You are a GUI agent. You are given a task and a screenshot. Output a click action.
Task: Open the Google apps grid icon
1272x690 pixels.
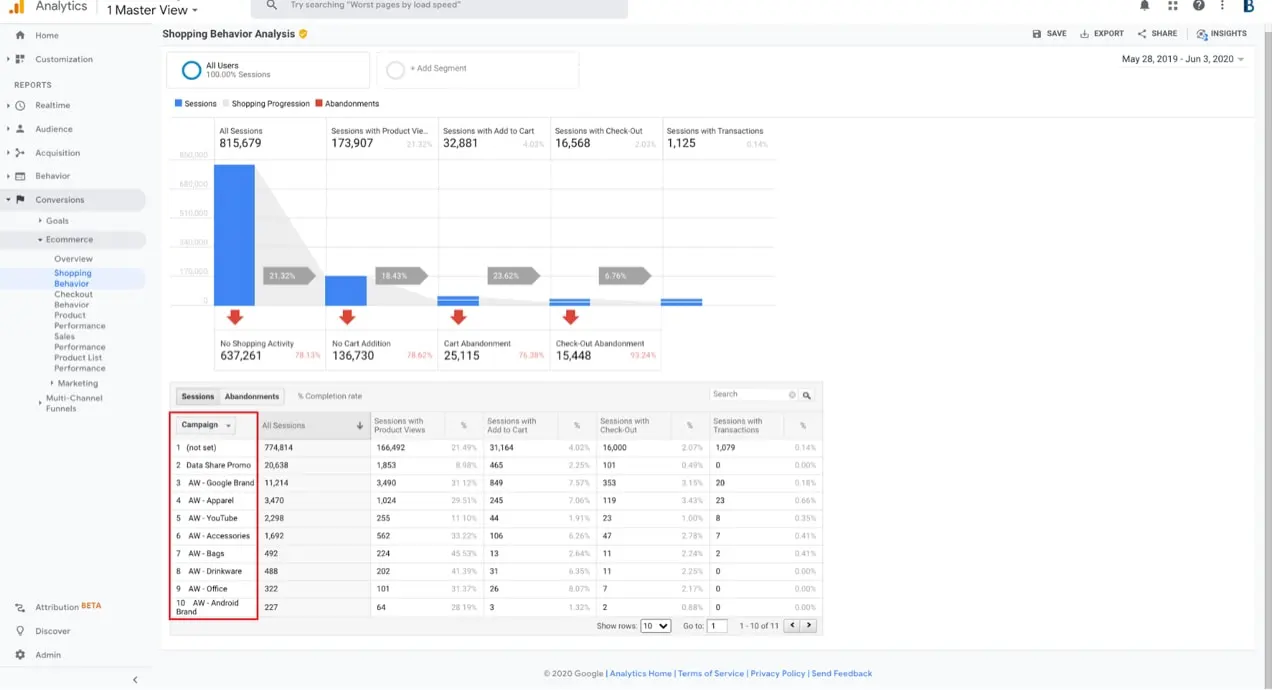click(x=1172, y=6)
